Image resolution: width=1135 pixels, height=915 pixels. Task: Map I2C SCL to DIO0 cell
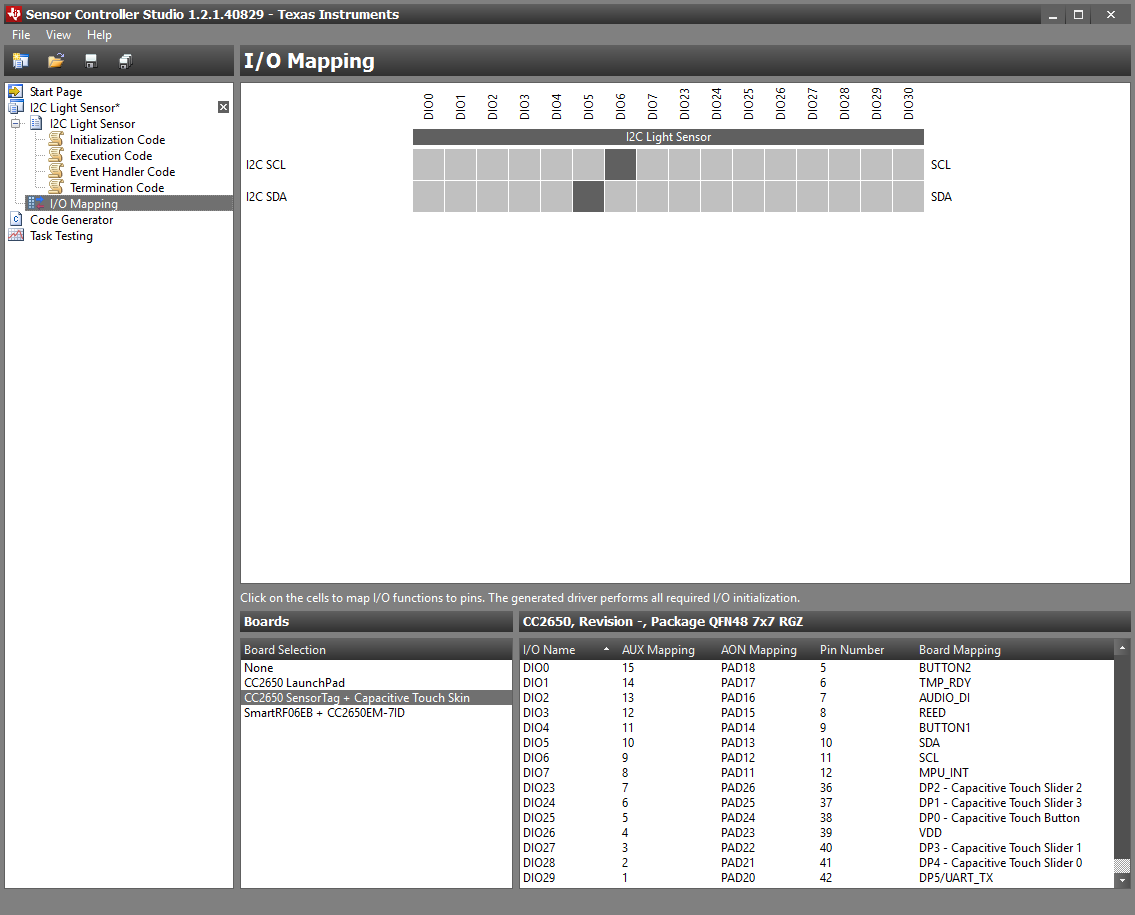click(429, 164)
